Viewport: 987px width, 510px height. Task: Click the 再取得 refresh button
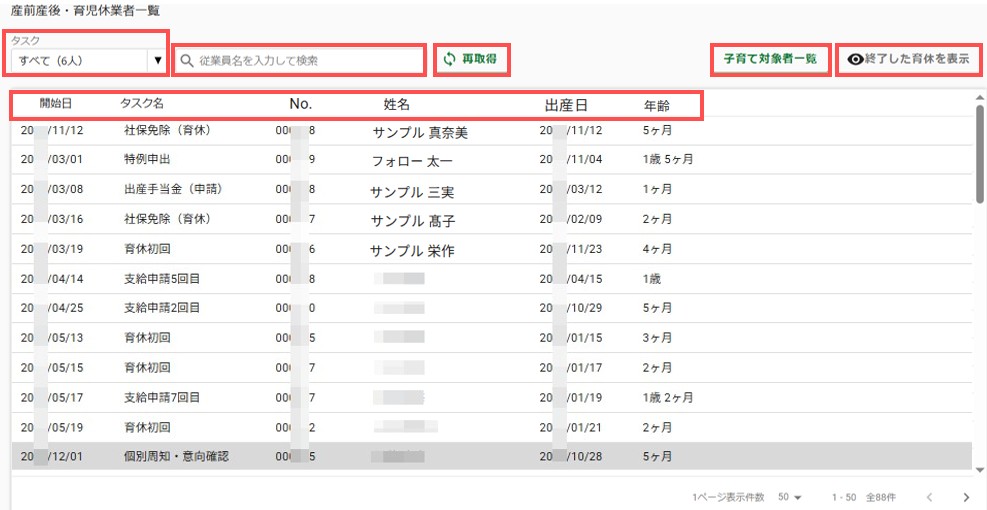tap(471, 60)
